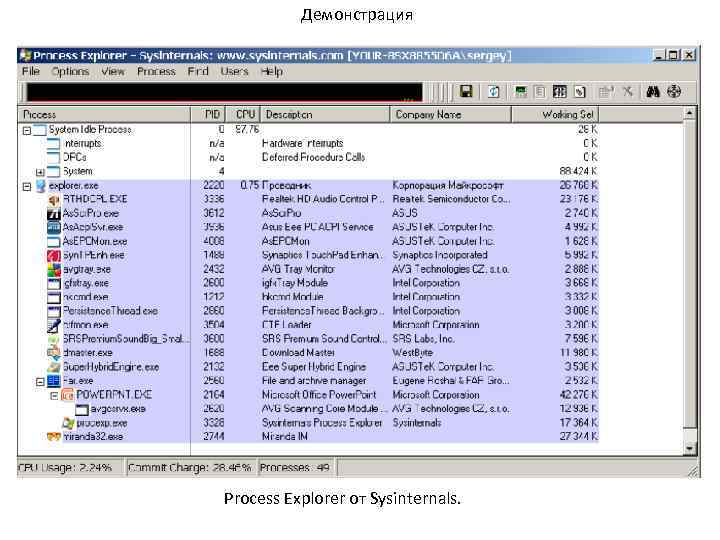
Task: Click the crosshair Find Window's Process icon
Action: point(674,91)
